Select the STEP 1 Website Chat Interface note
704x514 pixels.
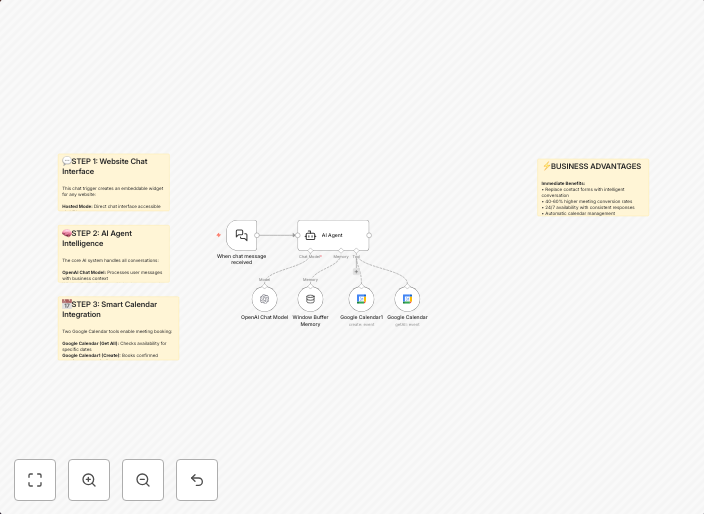[x=114, y=183]
